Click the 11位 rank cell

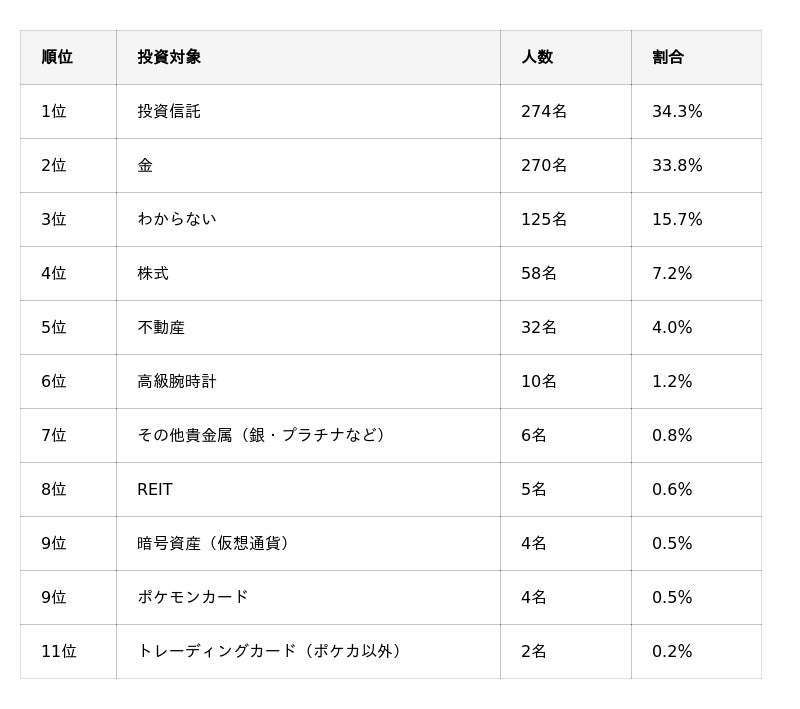[x=59, y=651]
